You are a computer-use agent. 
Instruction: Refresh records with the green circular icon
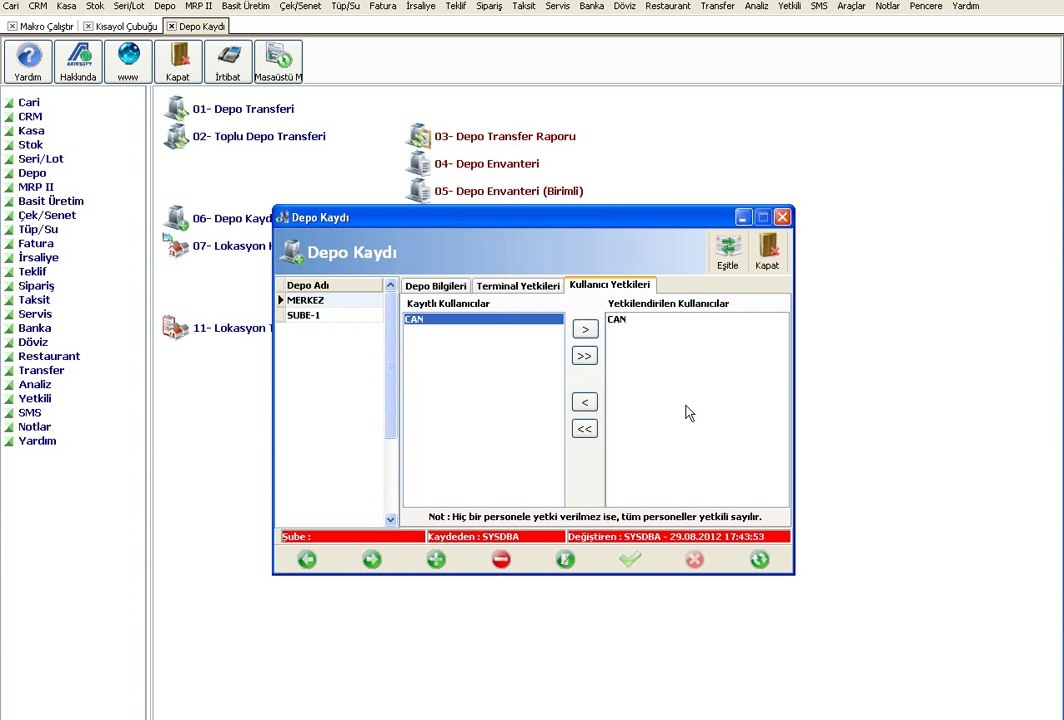click(x=759, y=559)
